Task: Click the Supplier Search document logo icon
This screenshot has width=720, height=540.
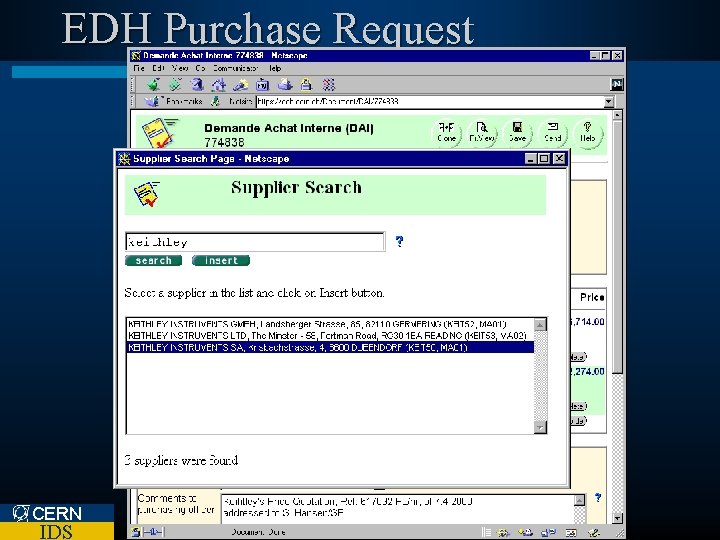Action: point(146,194)
